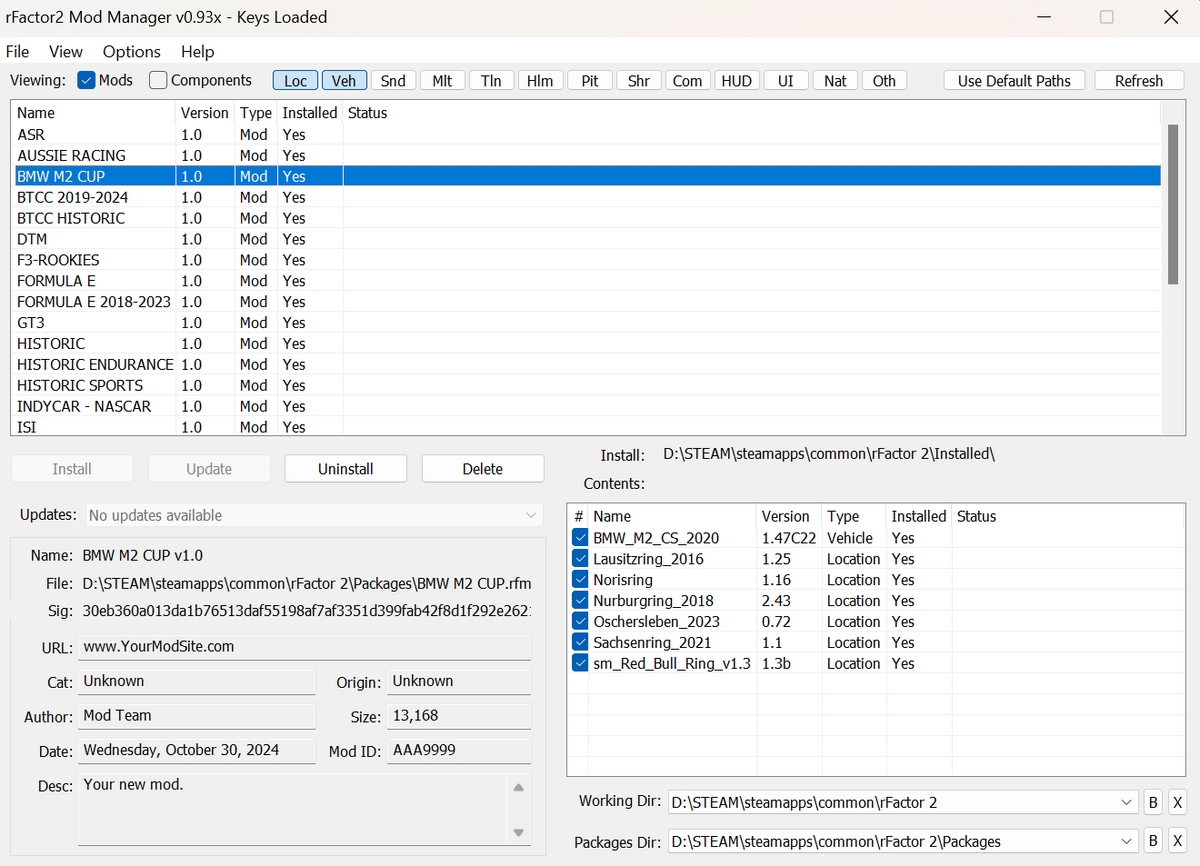Open the Help menu
Viewport: 1200px width, 866px height.
click(x=198, y=51)
